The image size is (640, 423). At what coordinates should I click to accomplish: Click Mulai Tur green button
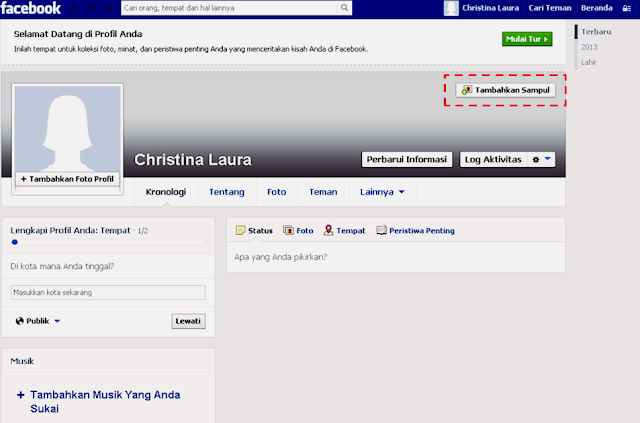click(x=527, y=39)
